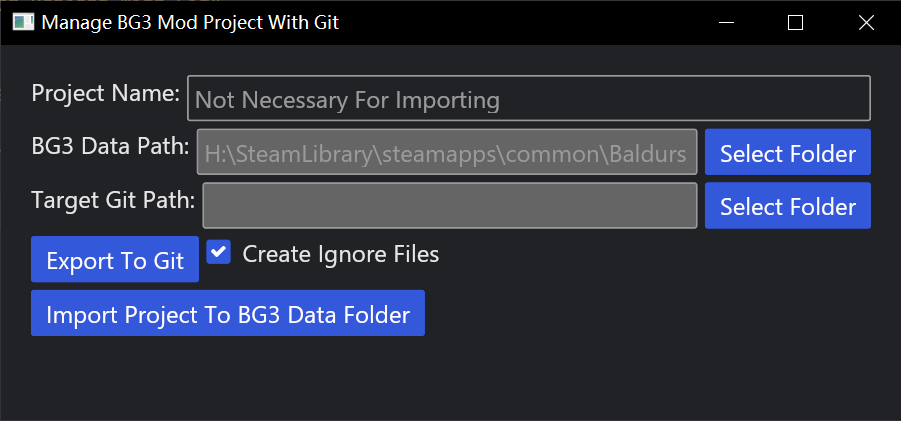Click the empty Target Git Path field
This screenshot has width=901, height=421.
point(449,206)
